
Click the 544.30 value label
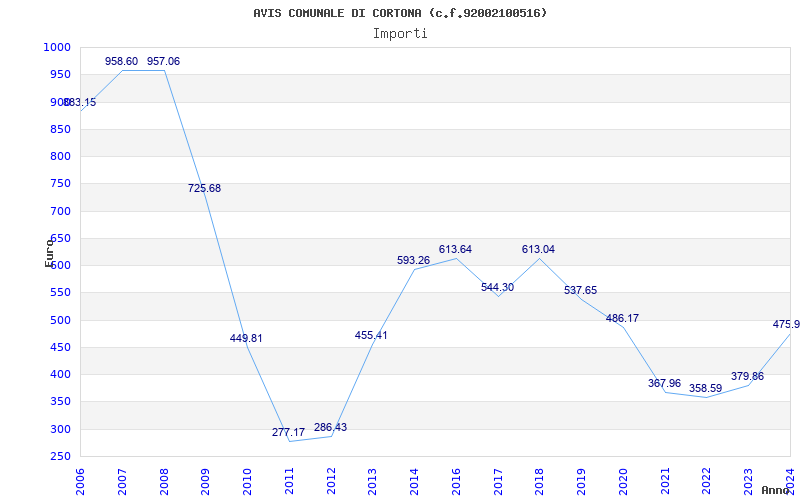click(497, 287)
